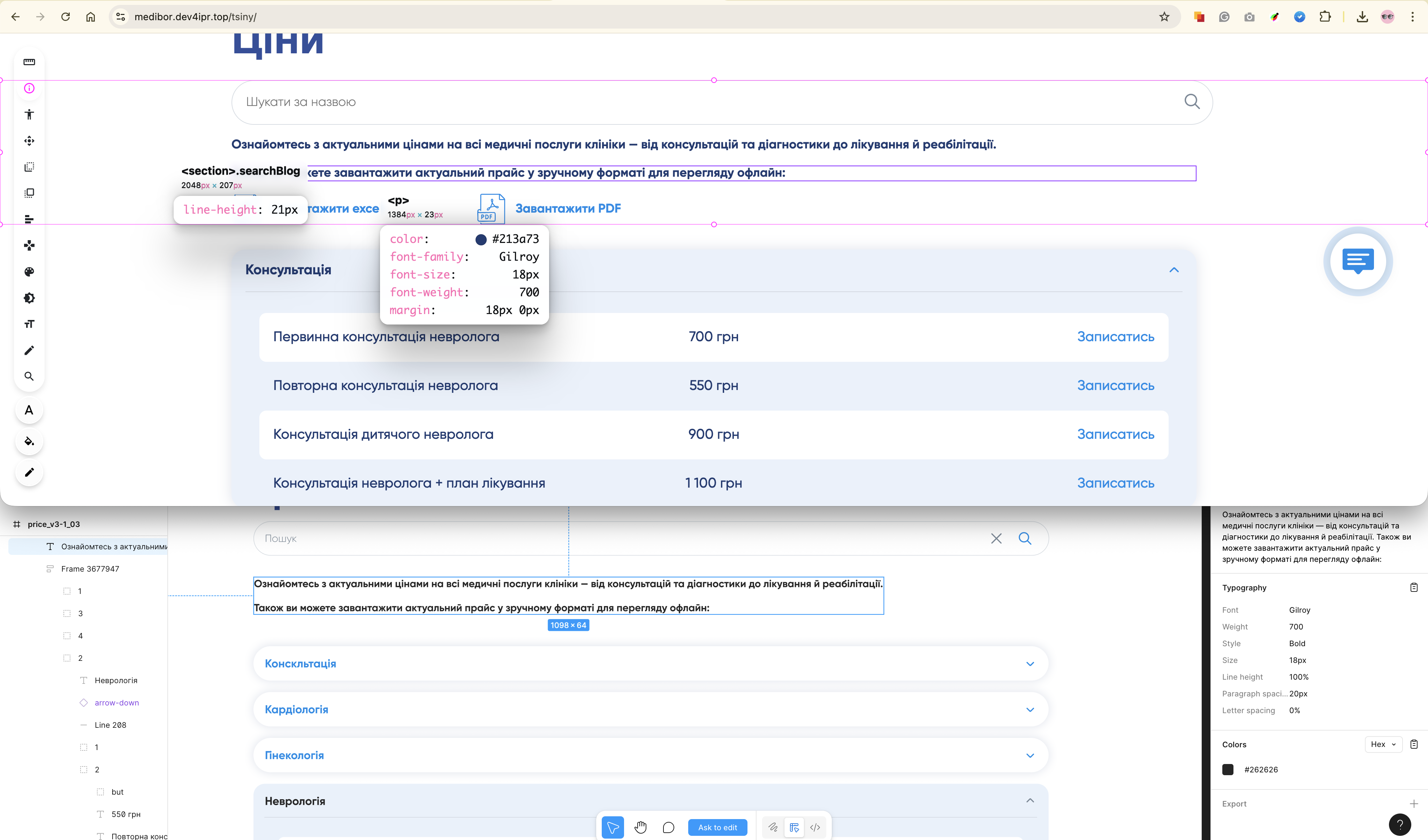The image size is (1428, 840).
Task: Open the Hex color format dropdown
Action: (x=1383, y=744)
